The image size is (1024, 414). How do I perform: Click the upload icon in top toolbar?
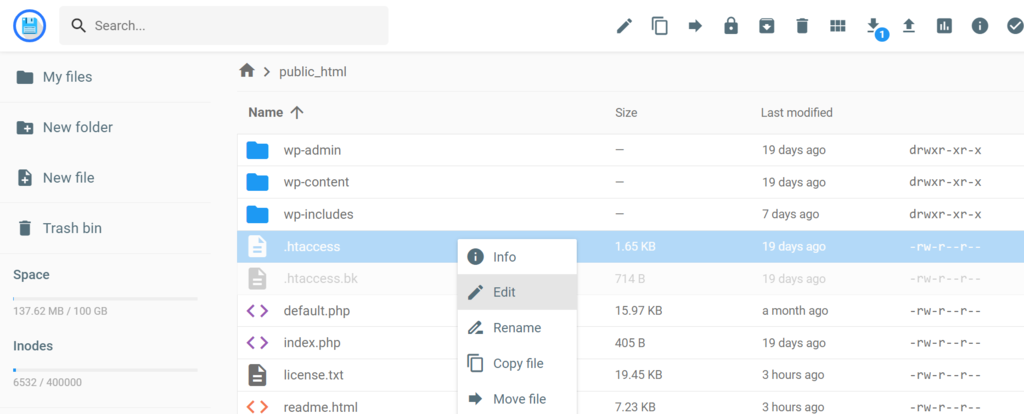pyautogui.click(x=909, y=26)
